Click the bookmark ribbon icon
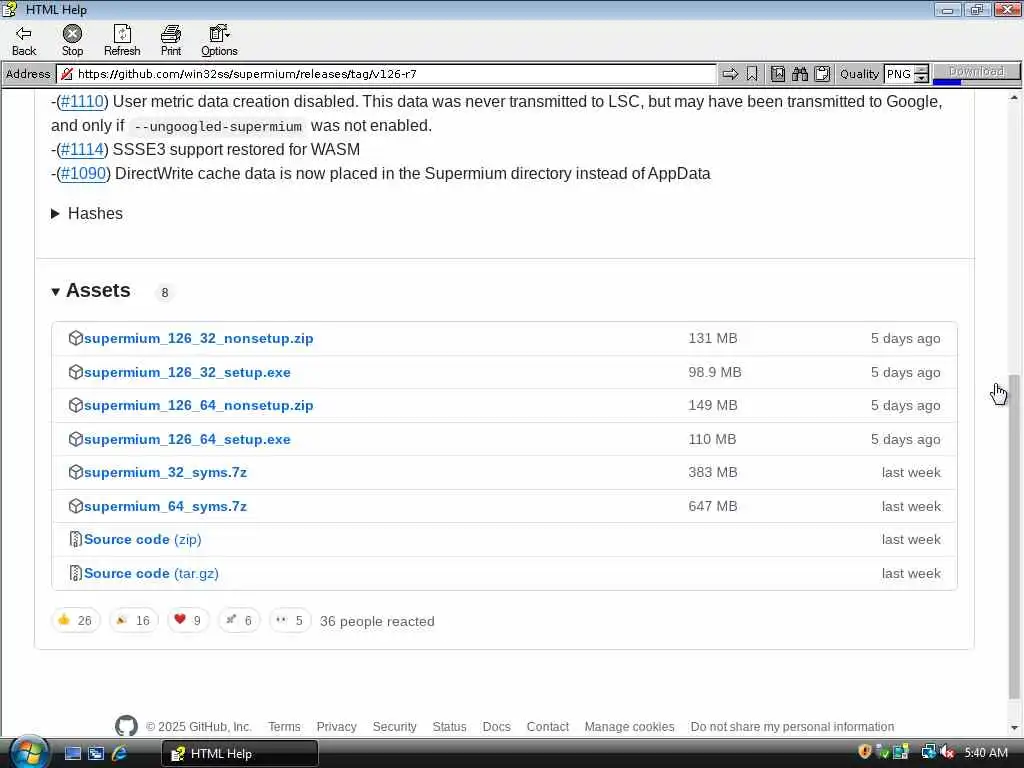 click(x=752, y=74)
